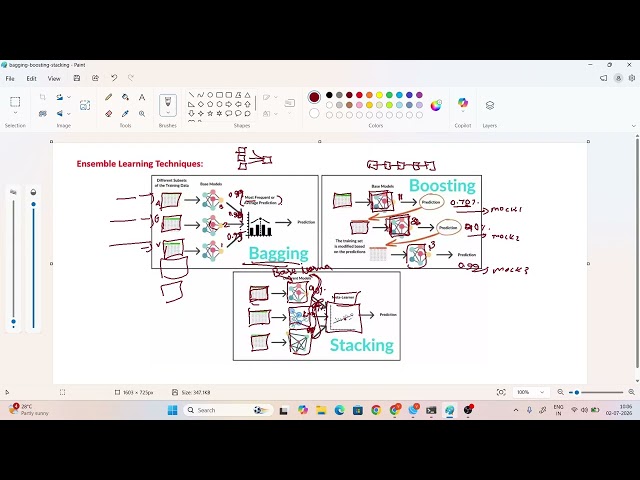Expand the Shape fill dropdown
Viewport: 640px width, 480px height.
[276, 113]
